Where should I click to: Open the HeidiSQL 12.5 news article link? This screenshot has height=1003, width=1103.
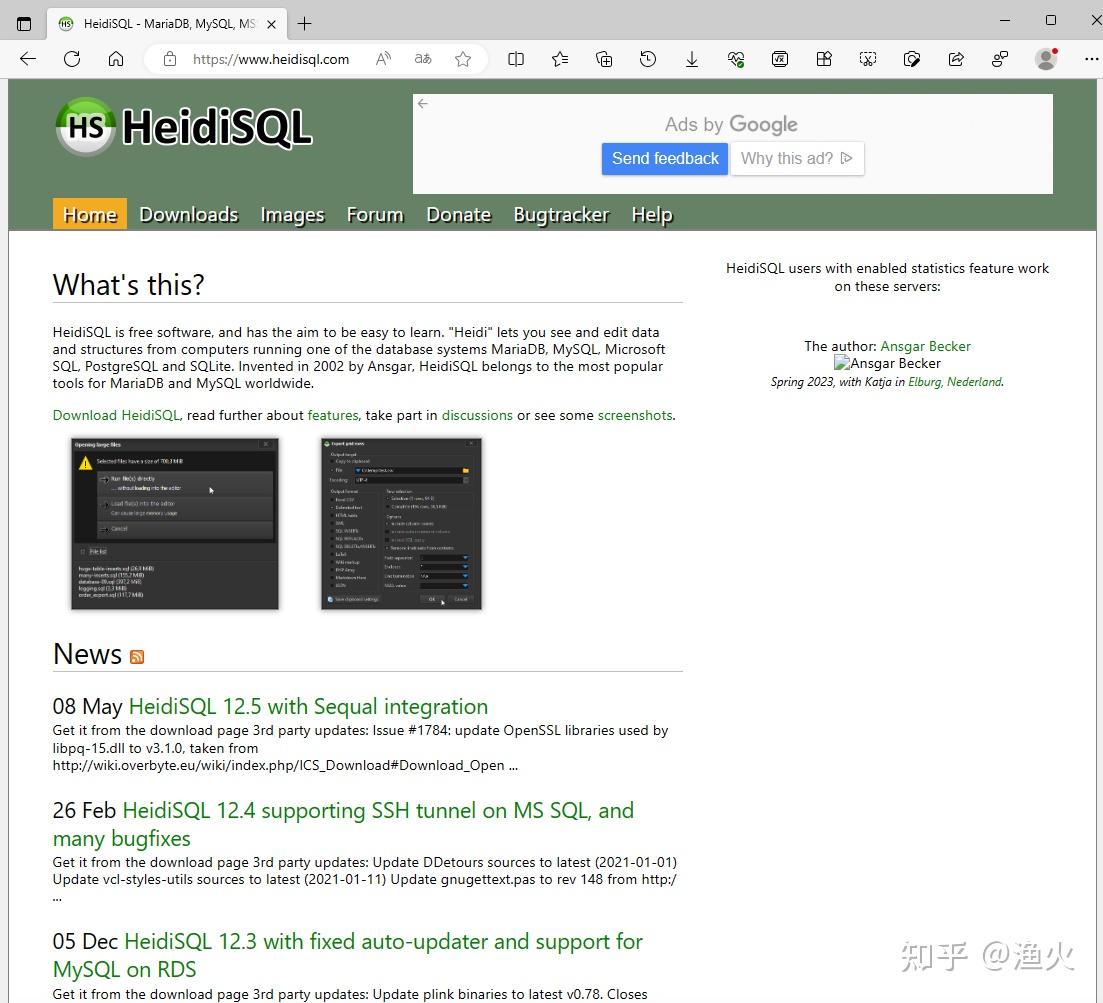coord(307,706)
